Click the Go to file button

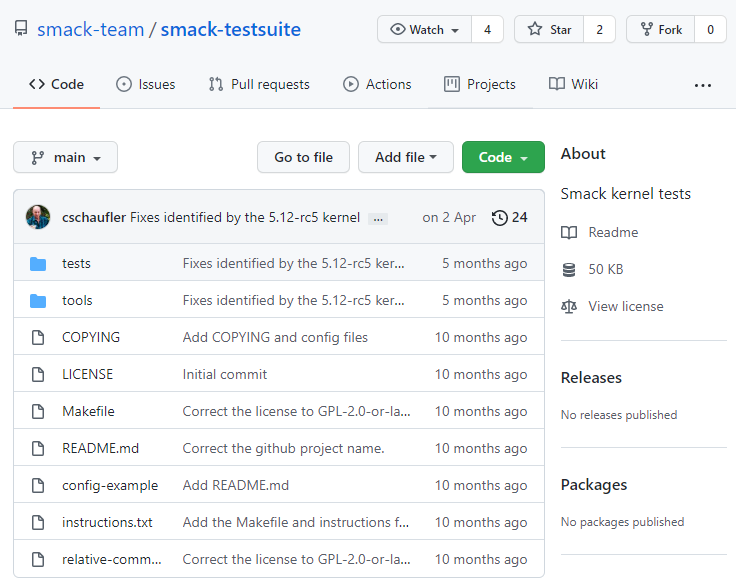[x=303, y=157]
